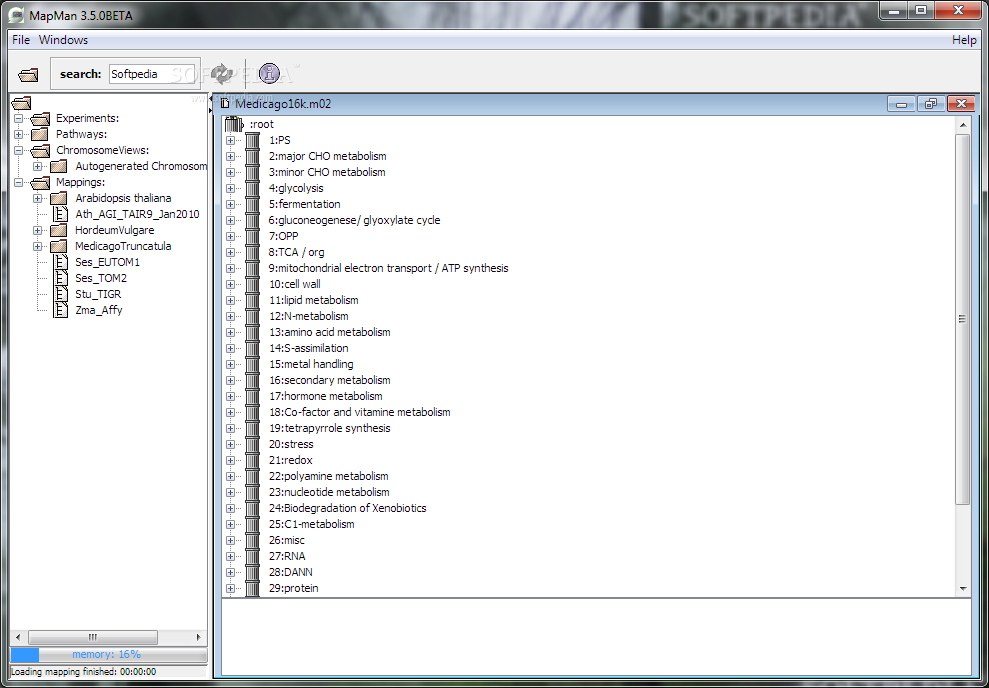This screenshot has width=989, height=688.
Task: Open the info icon in toolbar
Action: click(269, 74)
